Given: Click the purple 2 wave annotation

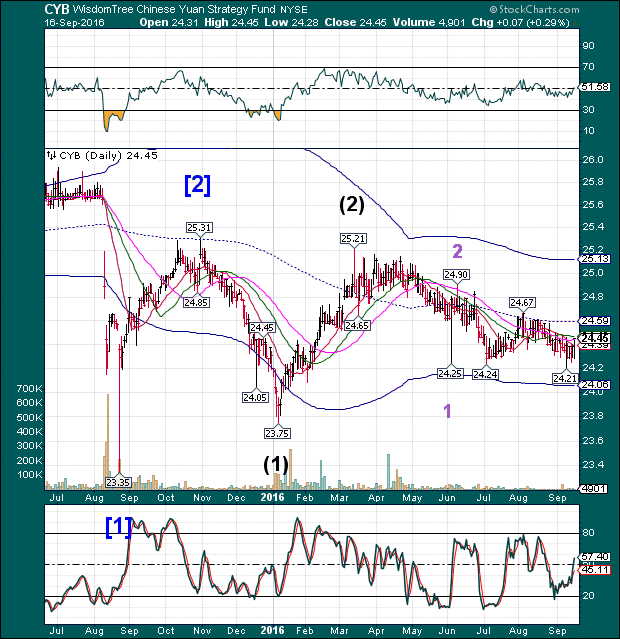Looking at the screenshot, I should point(458,251).
